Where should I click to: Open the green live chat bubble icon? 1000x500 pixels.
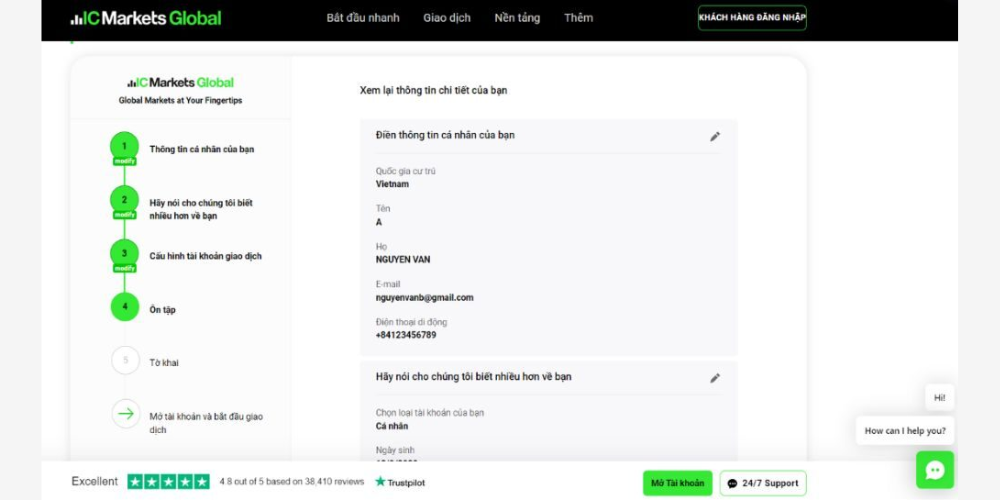[934, 469]
